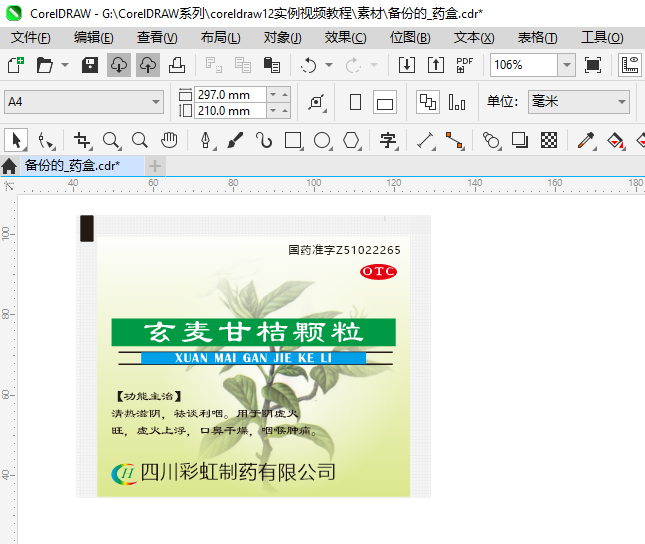This screenshot has width=645, height=544.
Task: Select the second magnifier tool
Action: coord(140,140)
